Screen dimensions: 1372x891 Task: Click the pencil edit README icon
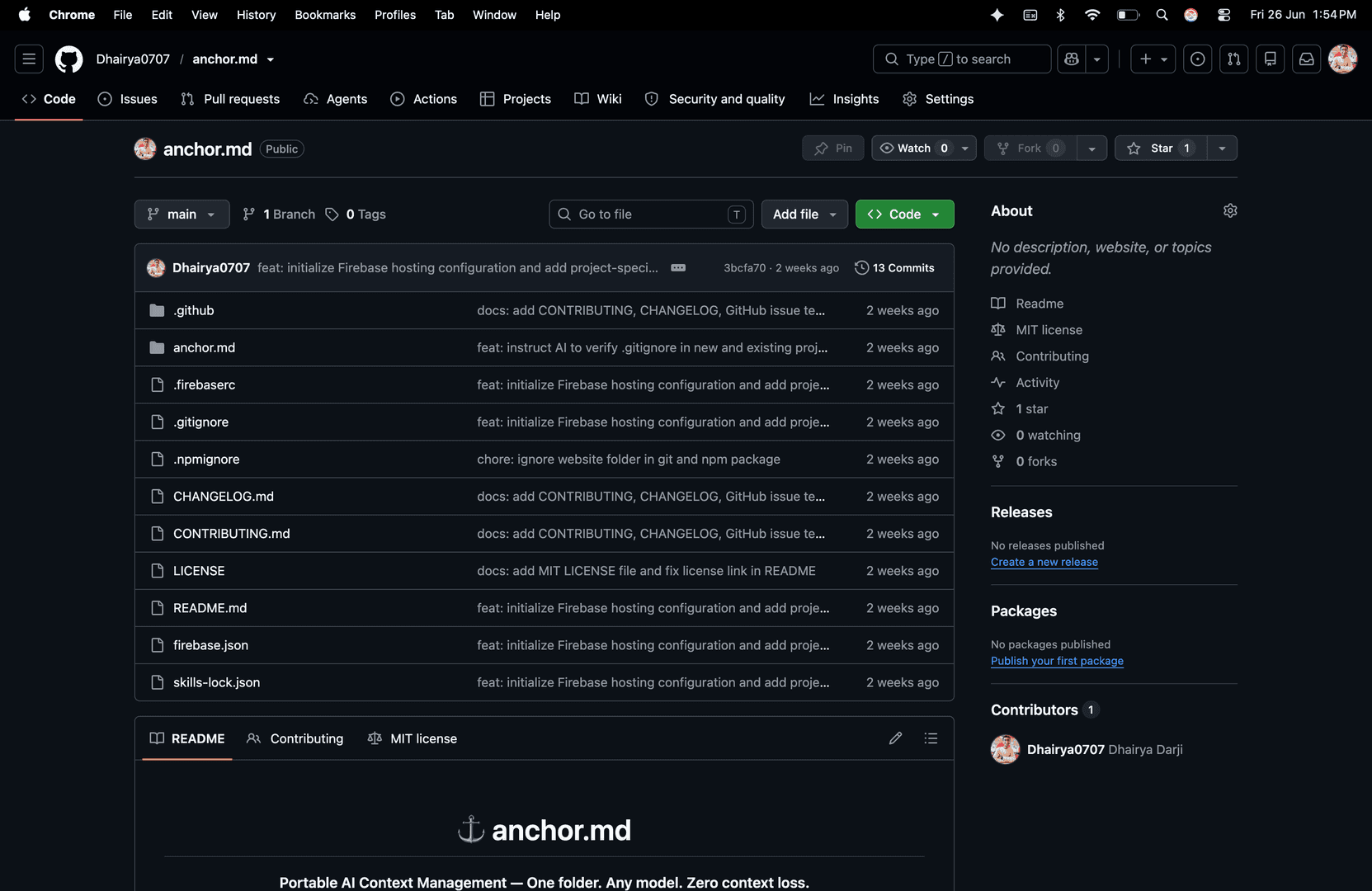coord(895,738)
